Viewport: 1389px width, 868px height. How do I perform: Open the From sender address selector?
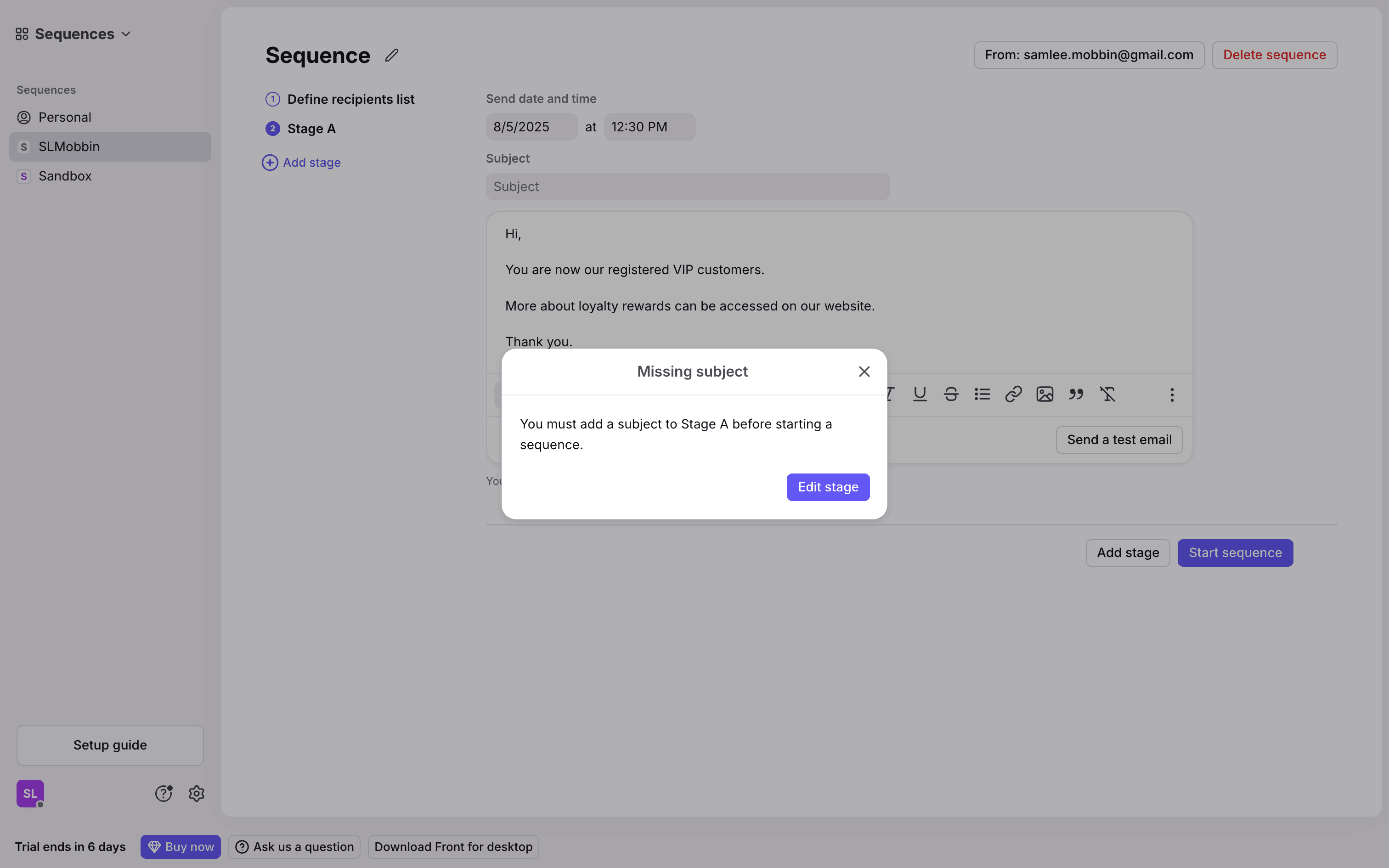(1089, 55)
